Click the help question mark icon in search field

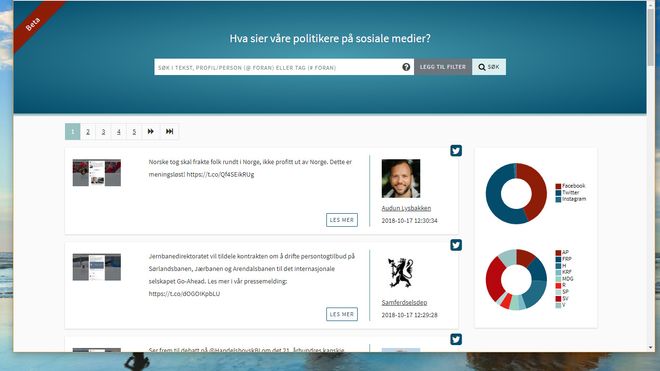[406, 67]
